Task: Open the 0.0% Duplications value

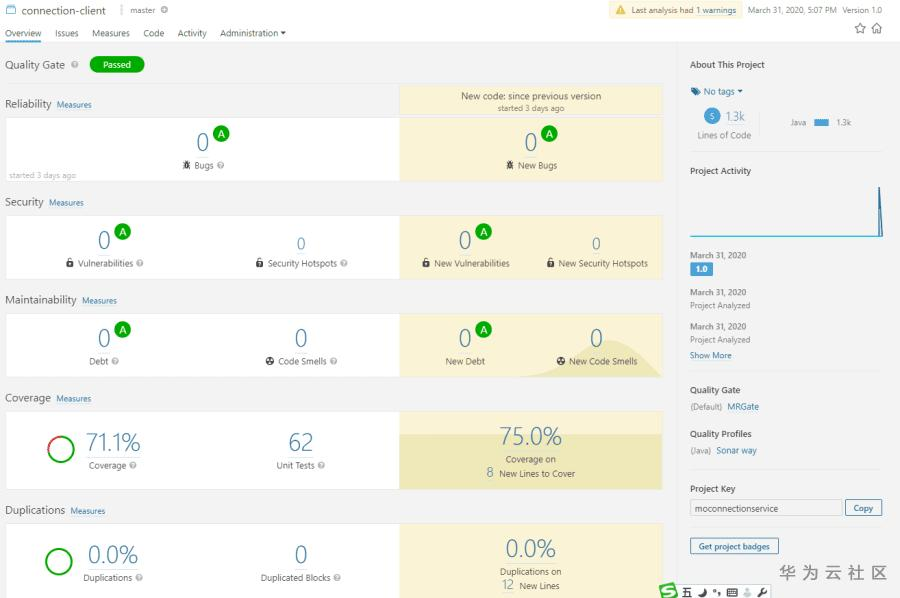Action: pos(113,555)
